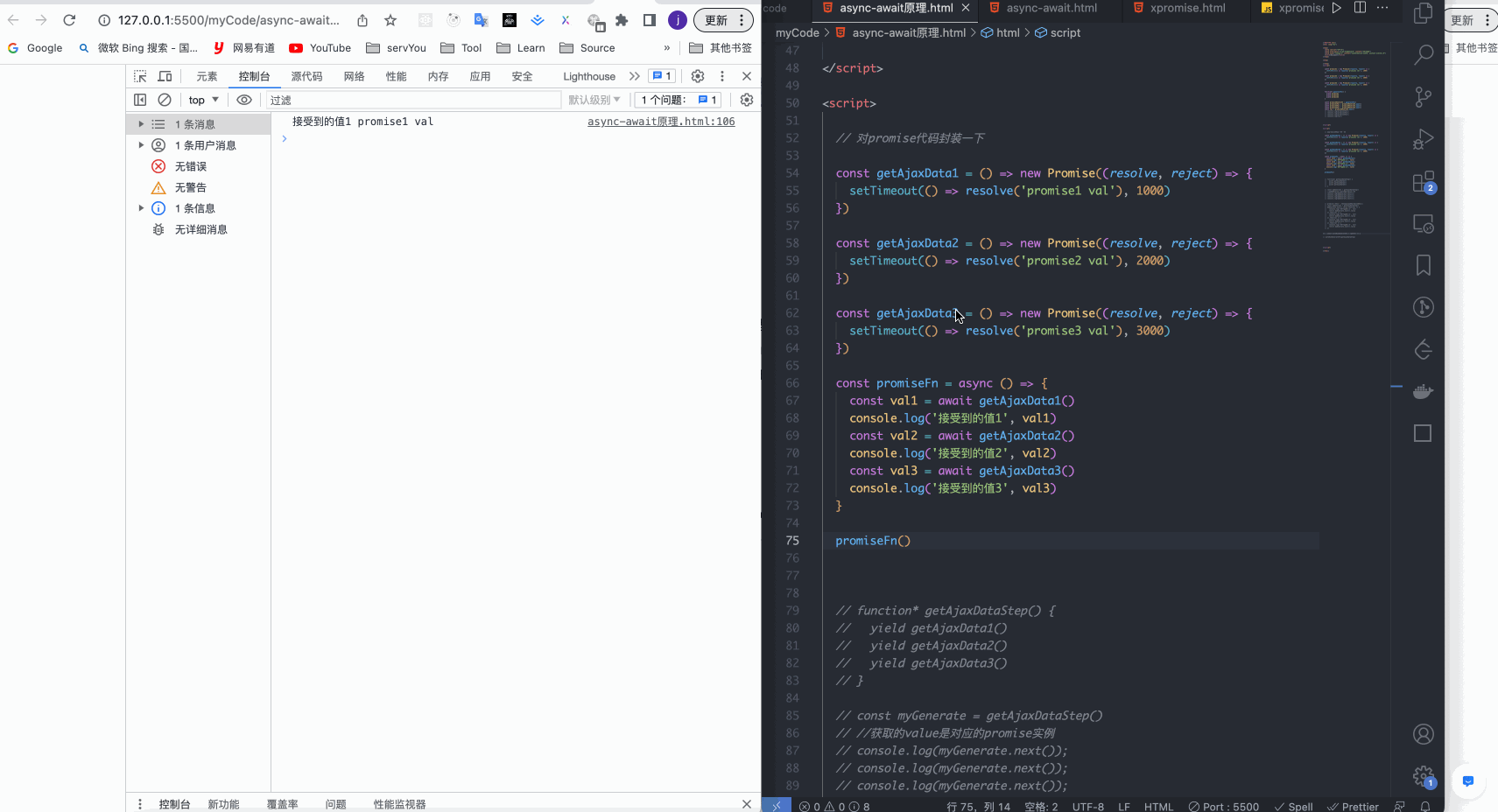The height and width of the screenshot is (812, 1498).
Task: Show hidden bookmarks with the double chevron
Action: click(x=667, y=48)
